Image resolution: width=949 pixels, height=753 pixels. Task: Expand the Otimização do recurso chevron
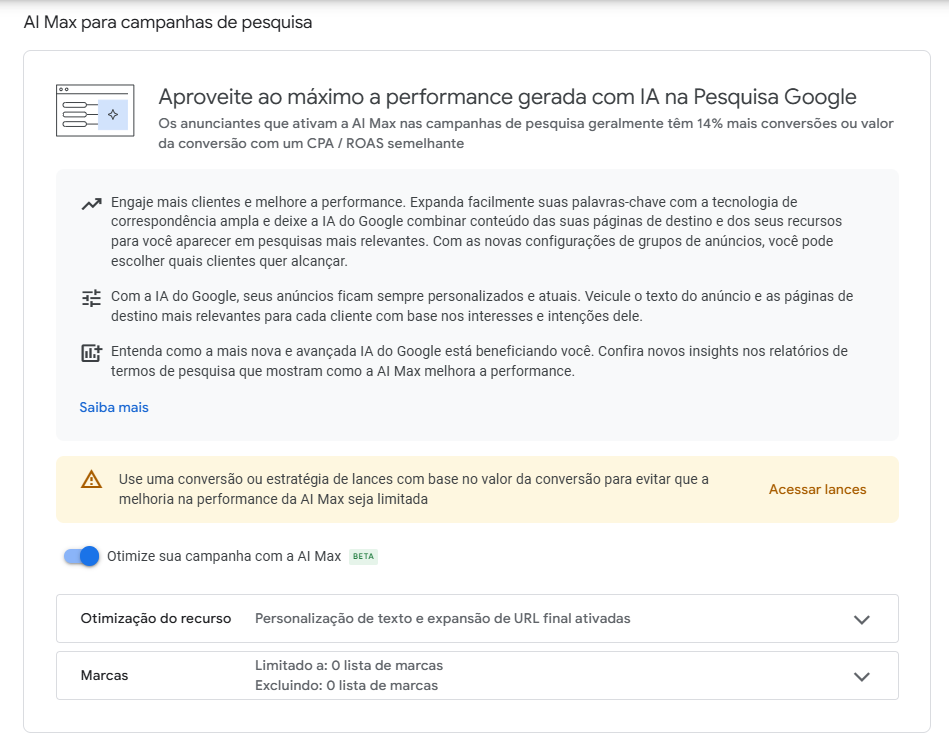(861, 619)
